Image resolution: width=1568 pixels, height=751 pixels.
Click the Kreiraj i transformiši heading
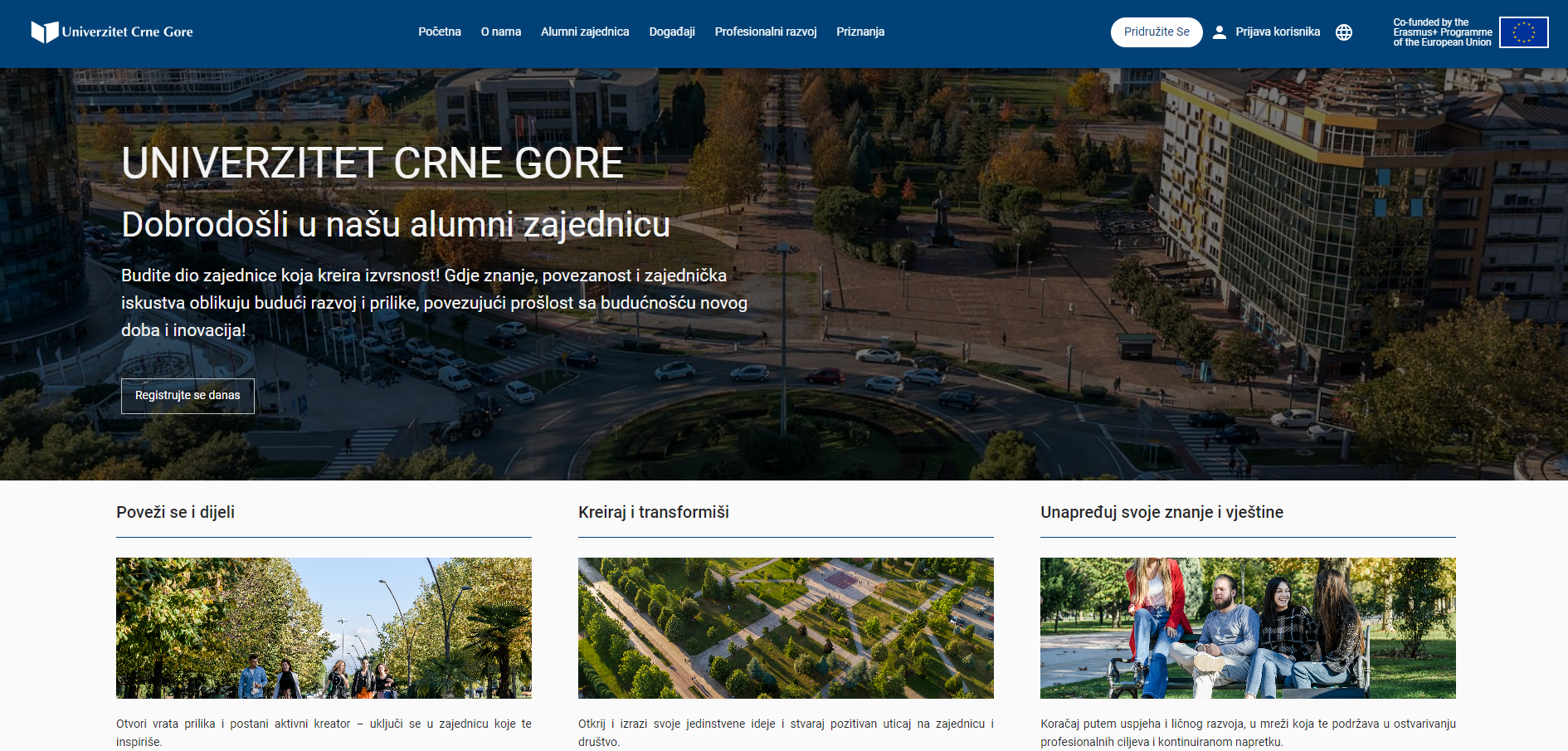tap(654, 512)
